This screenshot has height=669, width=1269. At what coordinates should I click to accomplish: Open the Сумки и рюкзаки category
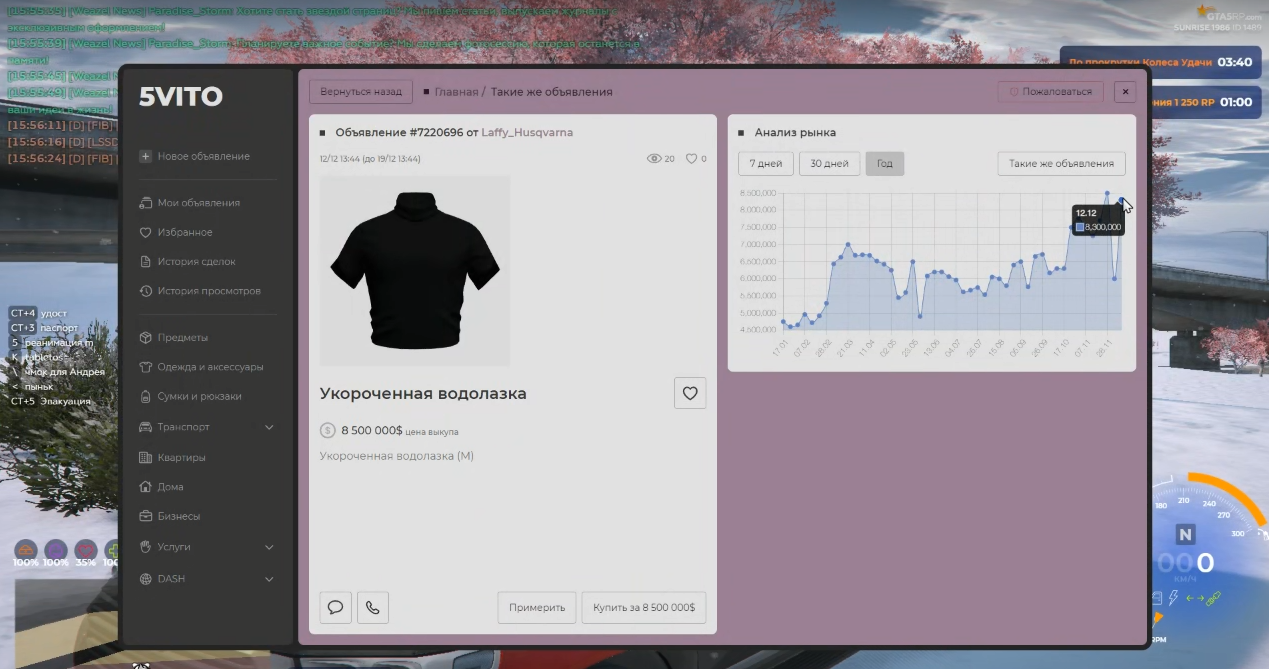tap(199, 396)
